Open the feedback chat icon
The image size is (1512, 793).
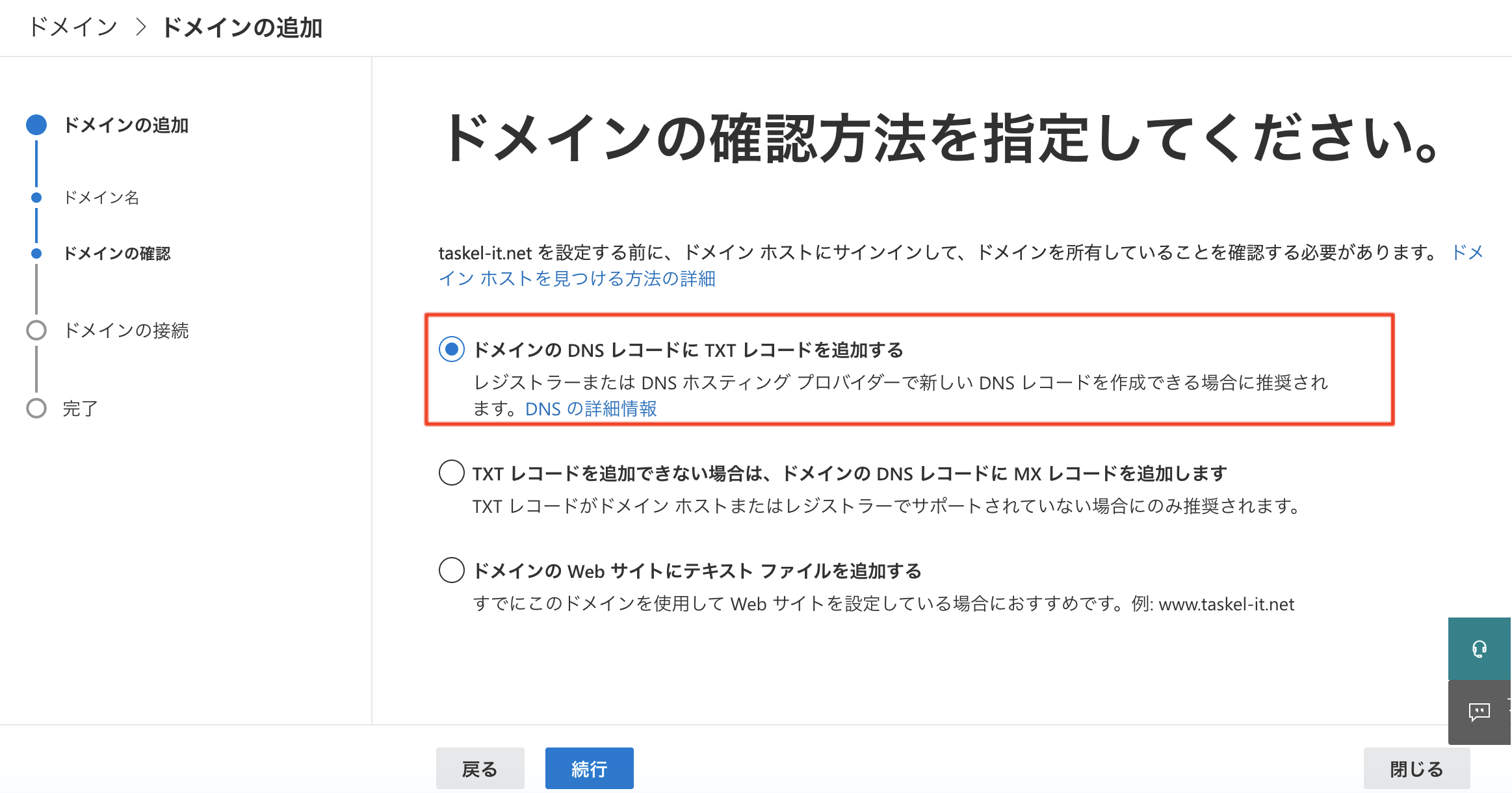(1479, 712)
